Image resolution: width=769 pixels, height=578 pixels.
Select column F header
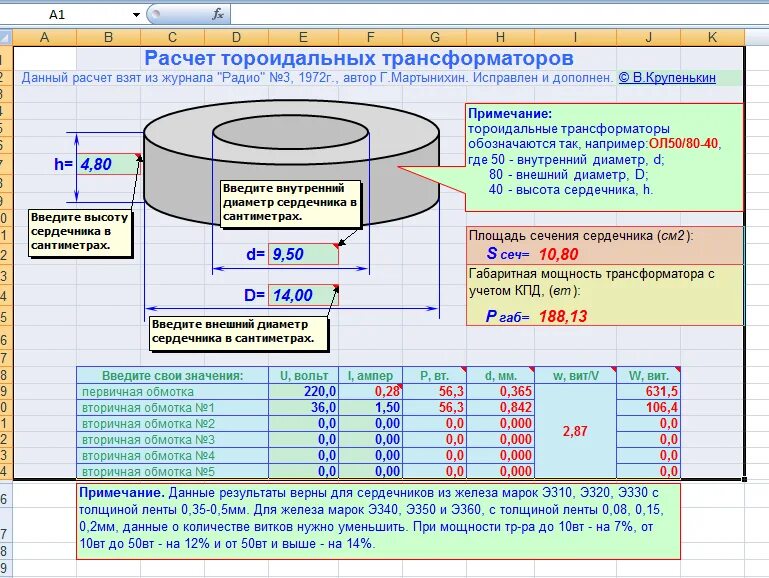[x=370, y=37]
